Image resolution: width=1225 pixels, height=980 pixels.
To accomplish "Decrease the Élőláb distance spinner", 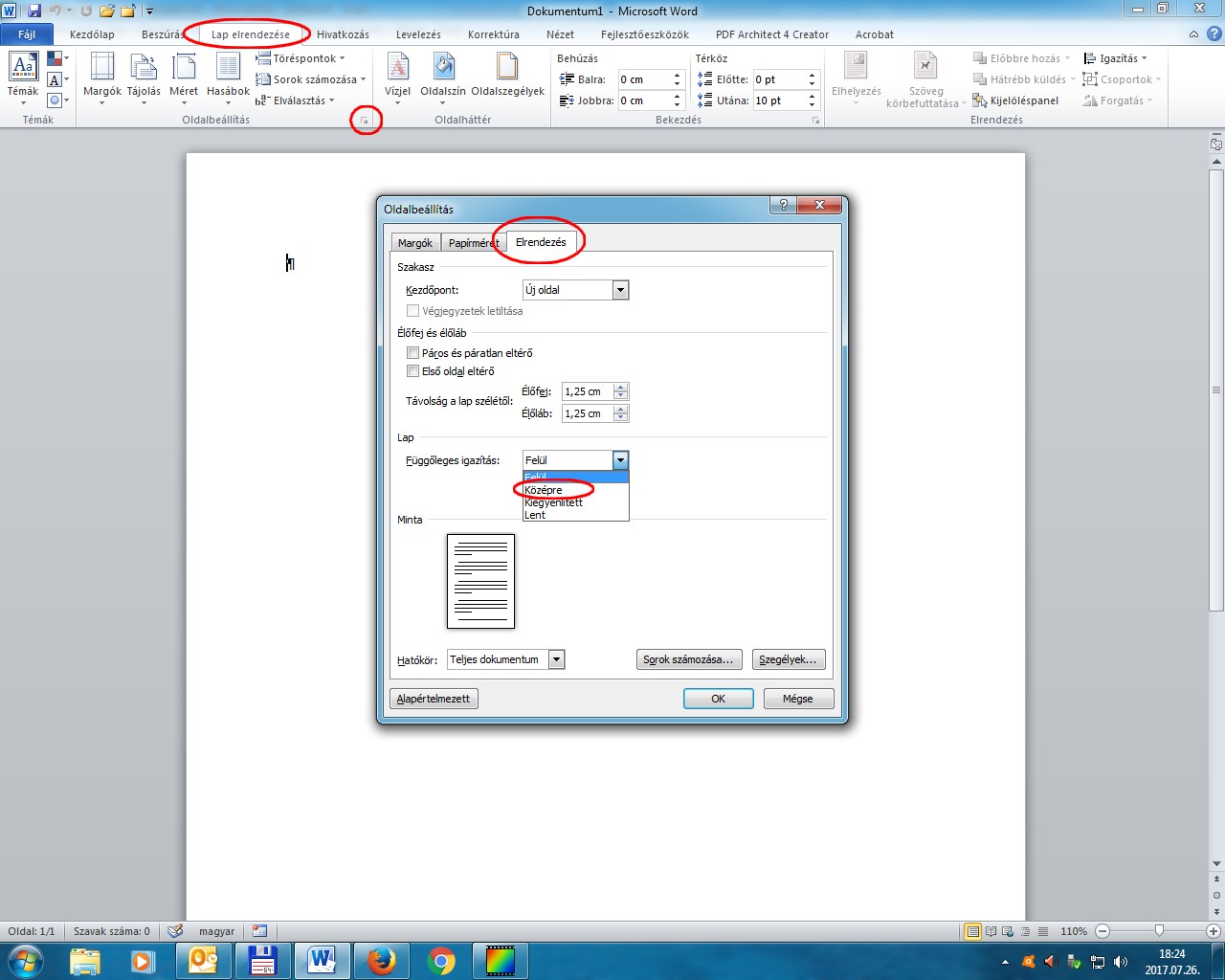I will tap(621, 418).
